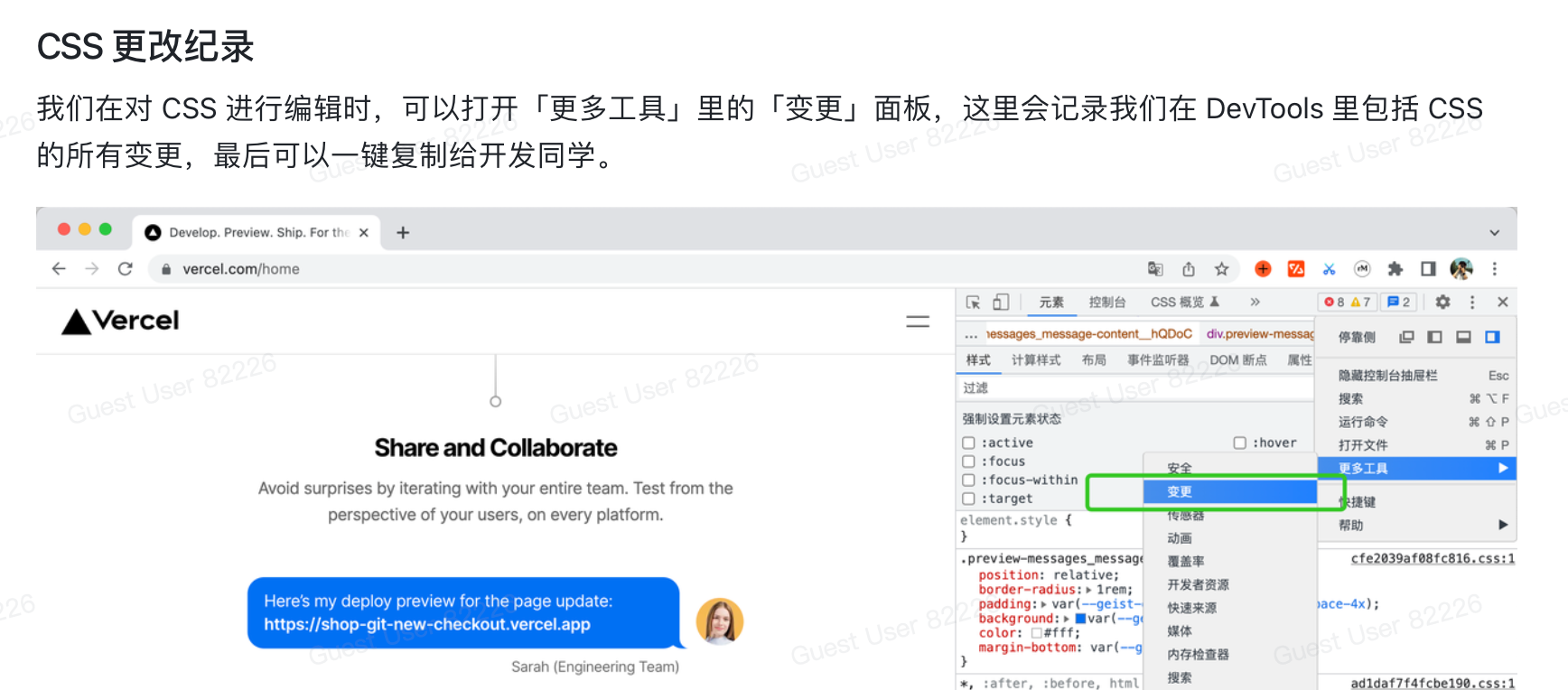Open the CSS 概览 DevTools tab
The width and height of the screenshot is (1568, 690).
(1184, 303)
